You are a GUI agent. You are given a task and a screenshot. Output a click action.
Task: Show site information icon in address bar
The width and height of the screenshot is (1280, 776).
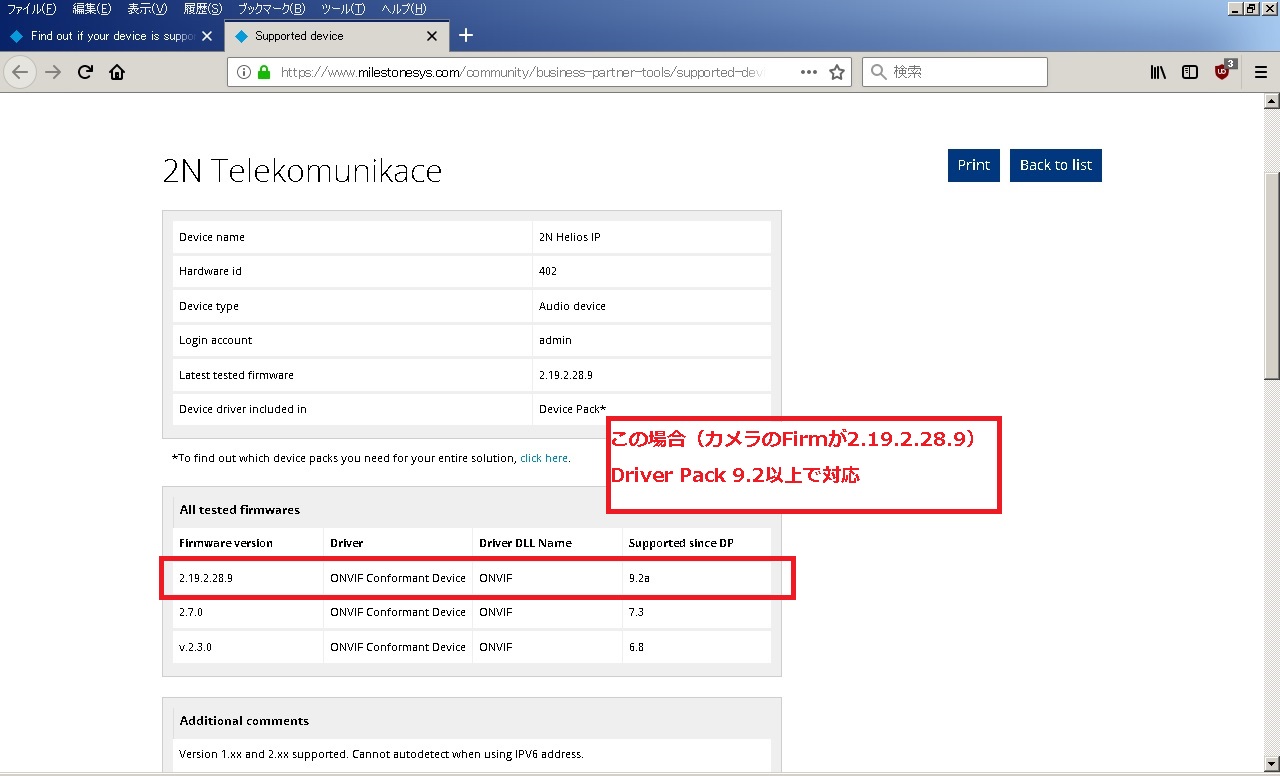244,72
